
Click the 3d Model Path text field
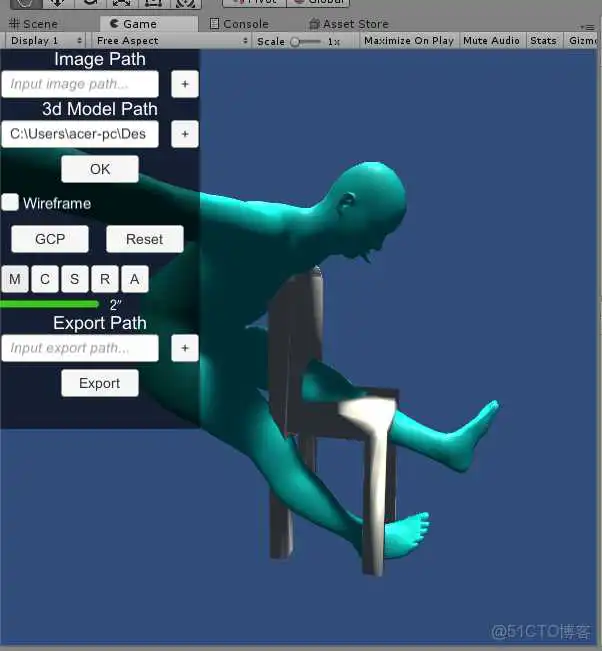click(x=80, y=134)
